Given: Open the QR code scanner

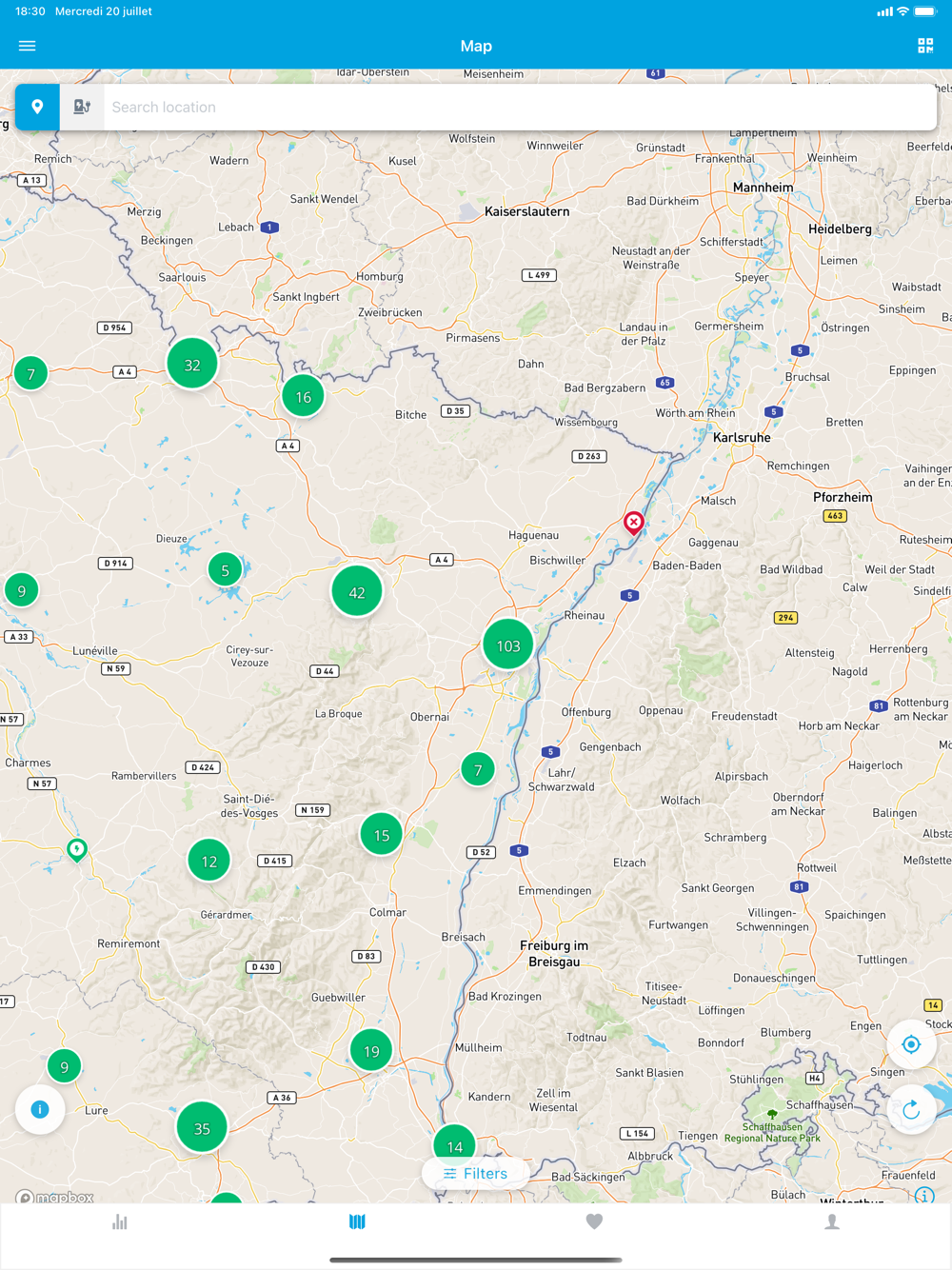Looking at the screenshot, I should click(925, 46).
